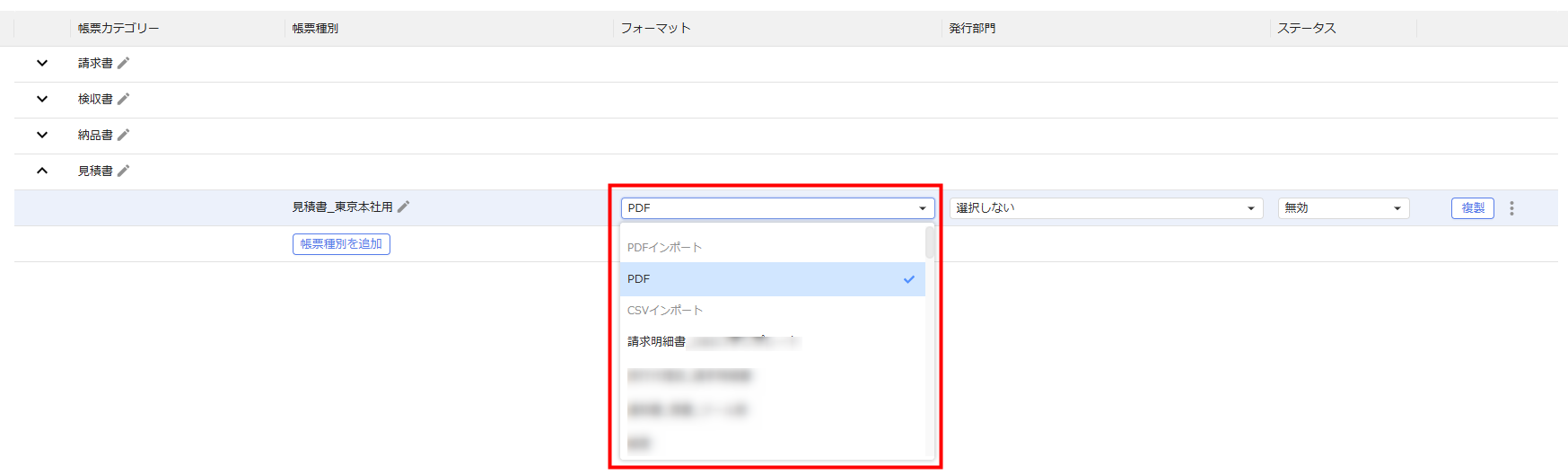Collapse the 見積書 category row
The width and height of the screenshot is (1568, 475).
click(x=42, y=171)
